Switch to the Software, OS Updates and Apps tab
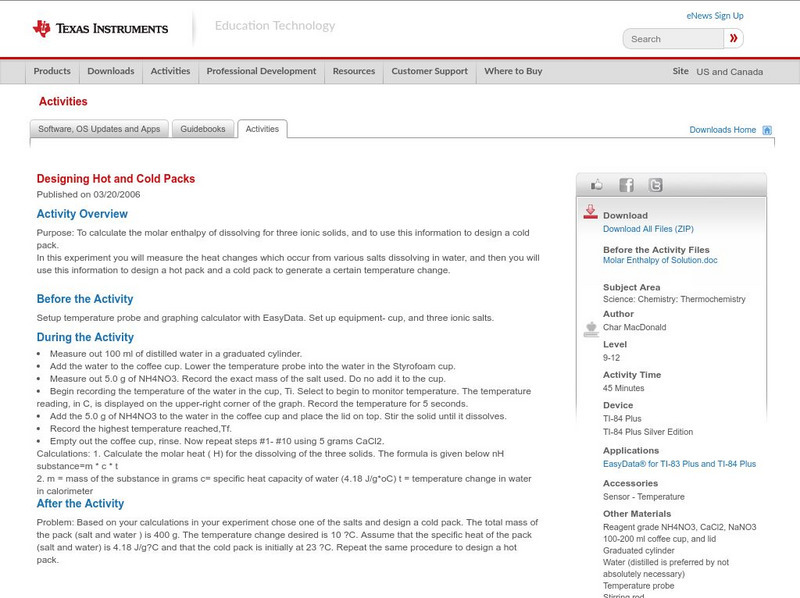The height and width of the screenshot is (598, 800). coord(98,129)
